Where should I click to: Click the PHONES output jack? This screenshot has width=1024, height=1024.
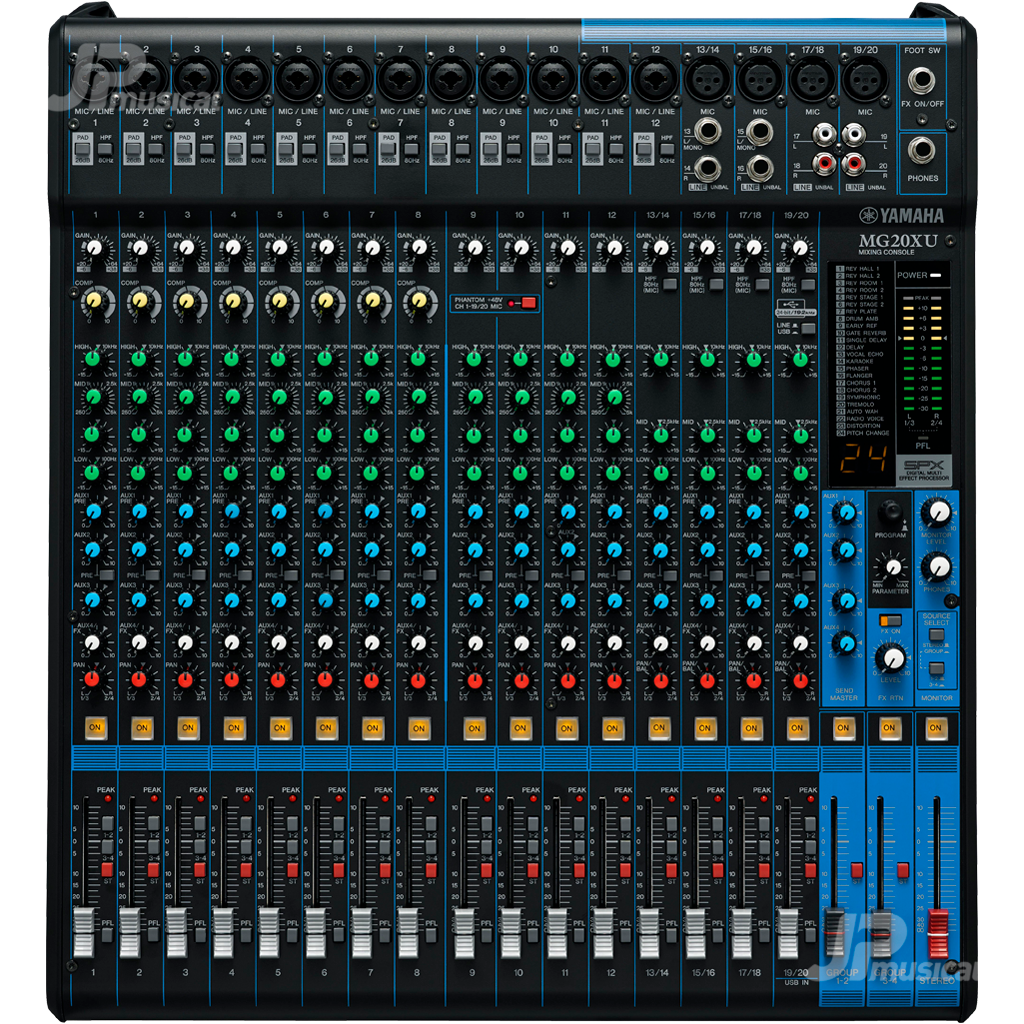coord(921,150)
